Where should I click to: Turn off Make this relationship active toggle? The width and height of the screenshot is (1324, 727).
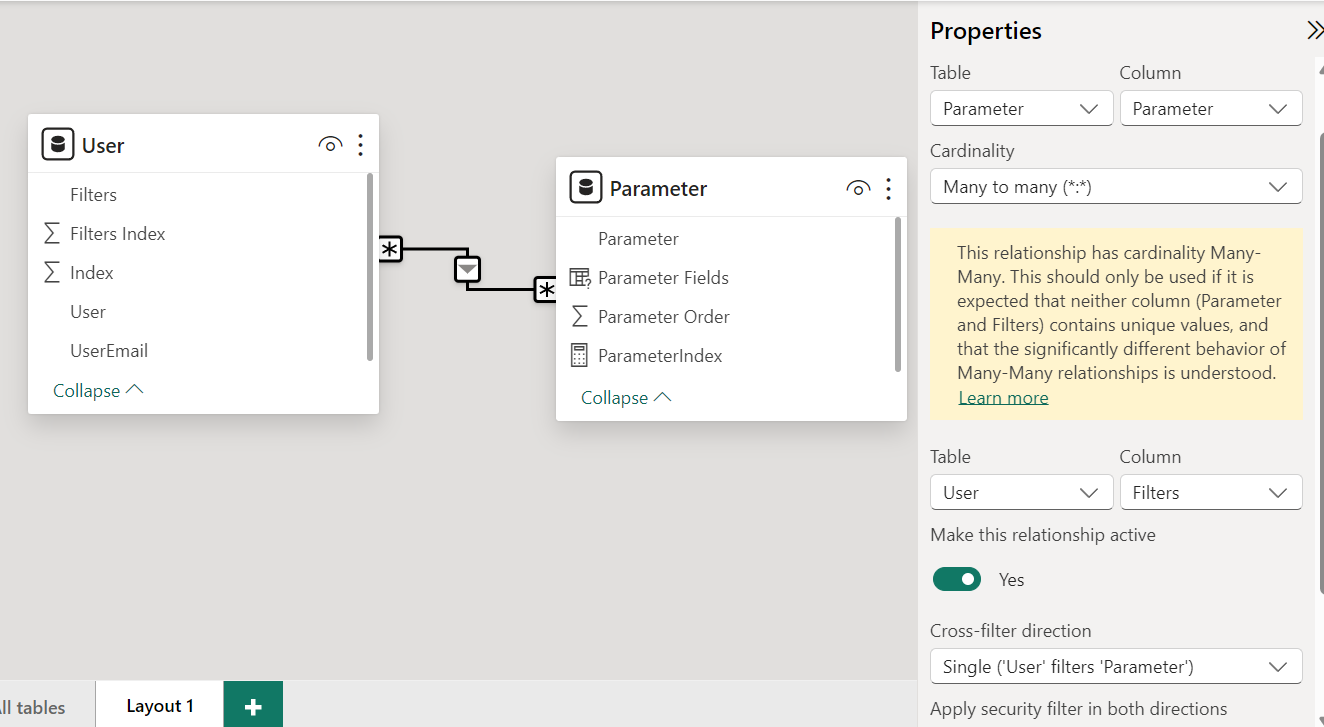(x=957, y=579)
